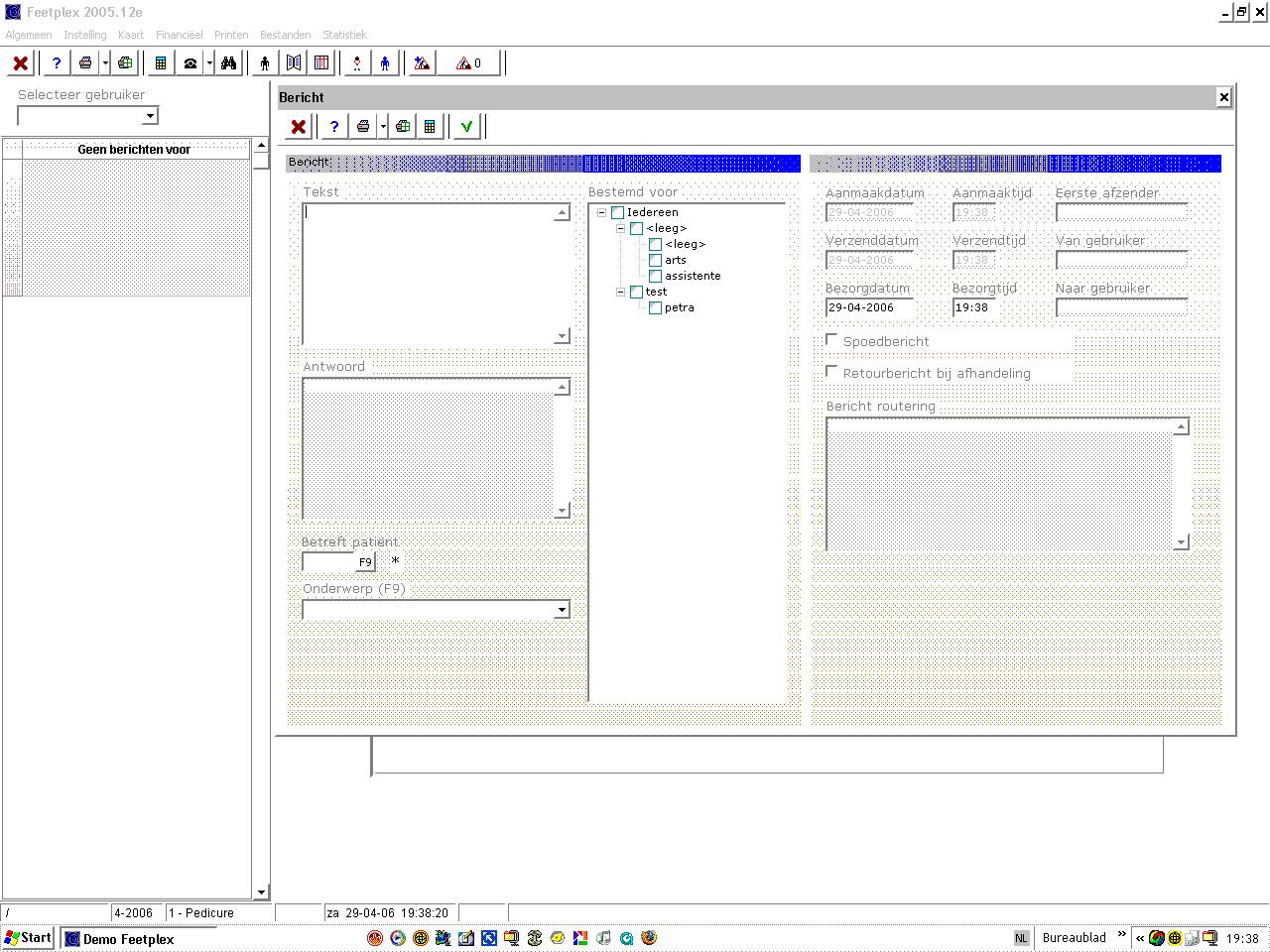
Task: Click the blue person icon in main toolbar
Action: [x=385, y=63]
